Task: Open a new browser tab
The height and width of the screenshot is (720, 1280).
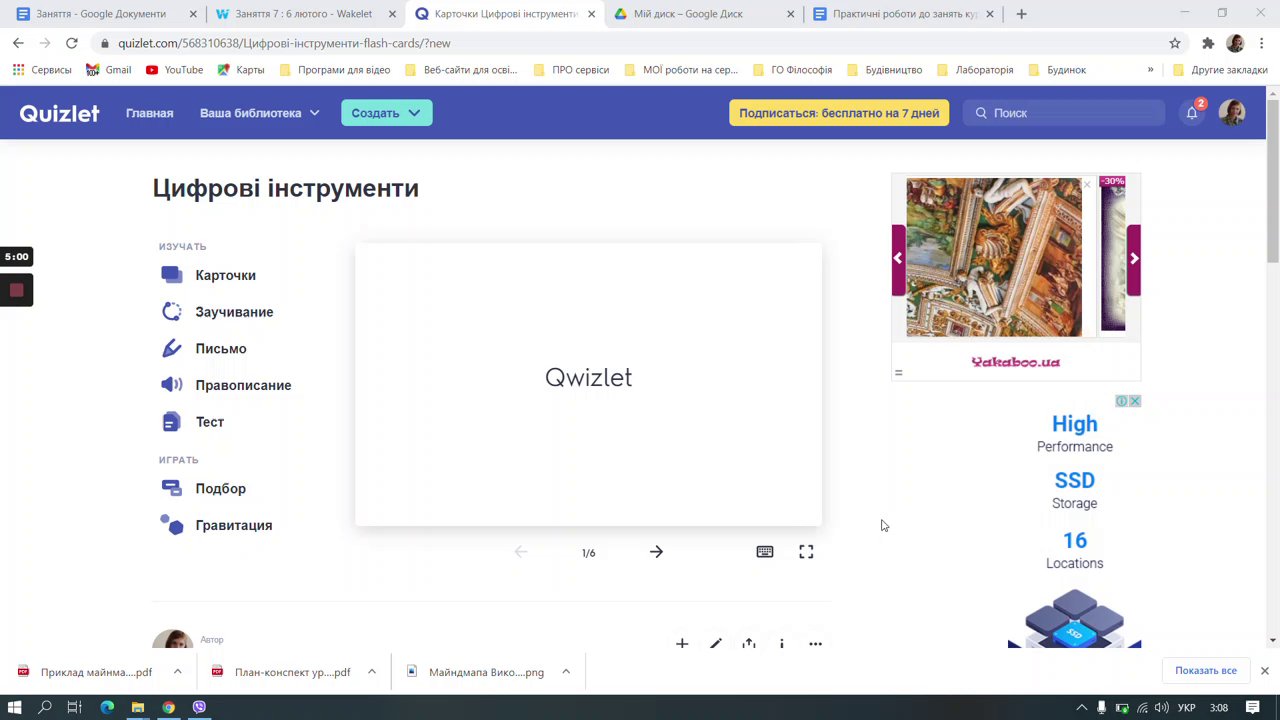Action: (1021, 14)
